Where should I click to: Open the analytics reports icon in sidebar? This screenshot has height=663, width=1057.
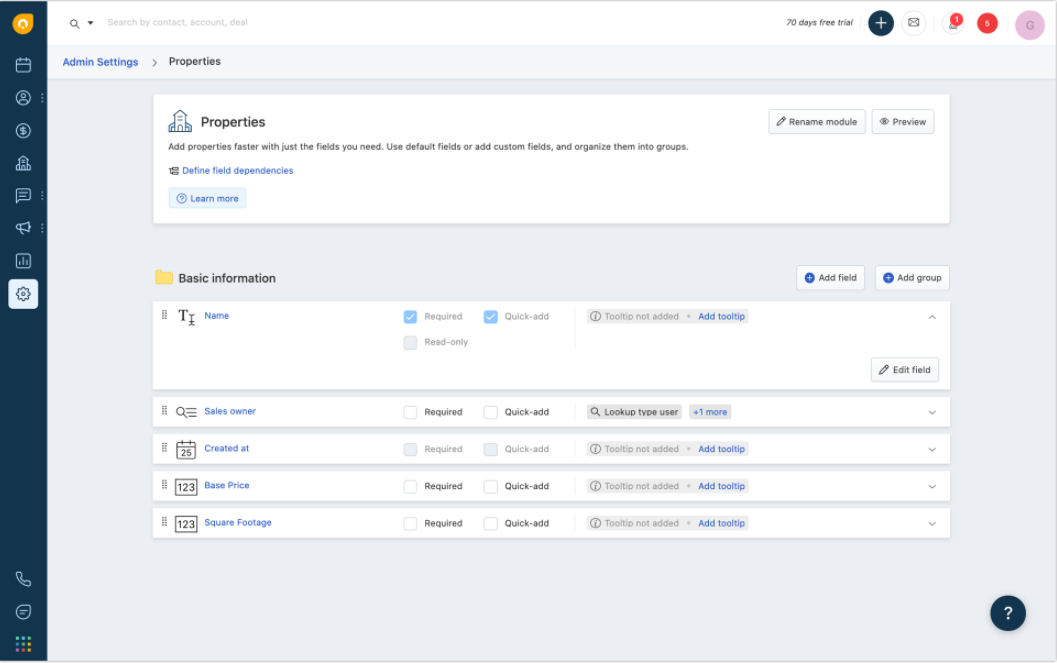(23, 261)
